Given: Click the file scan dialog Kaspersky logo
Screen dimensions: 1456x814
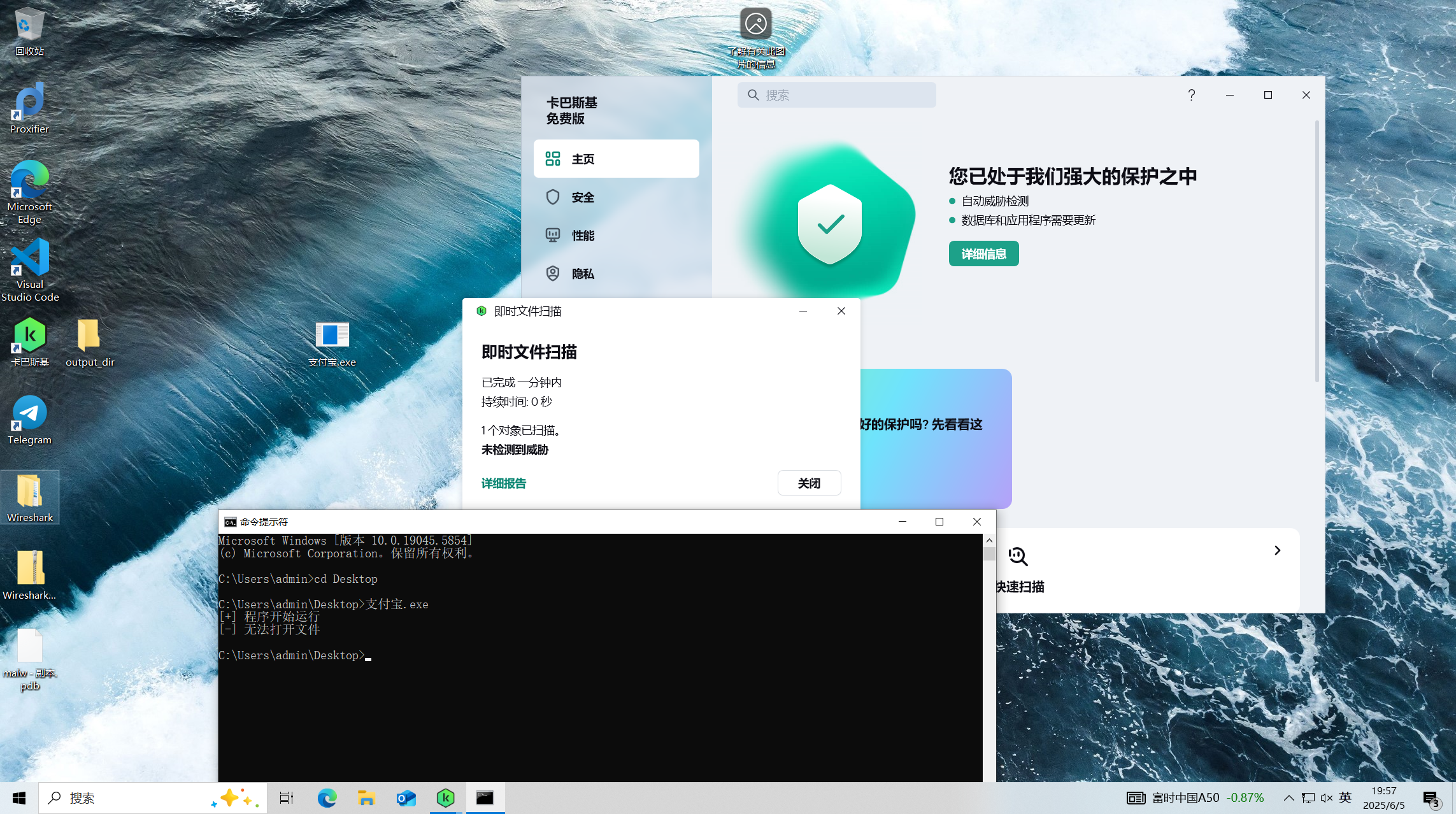Looking at the screenshot, I should [x=482, y=311].
